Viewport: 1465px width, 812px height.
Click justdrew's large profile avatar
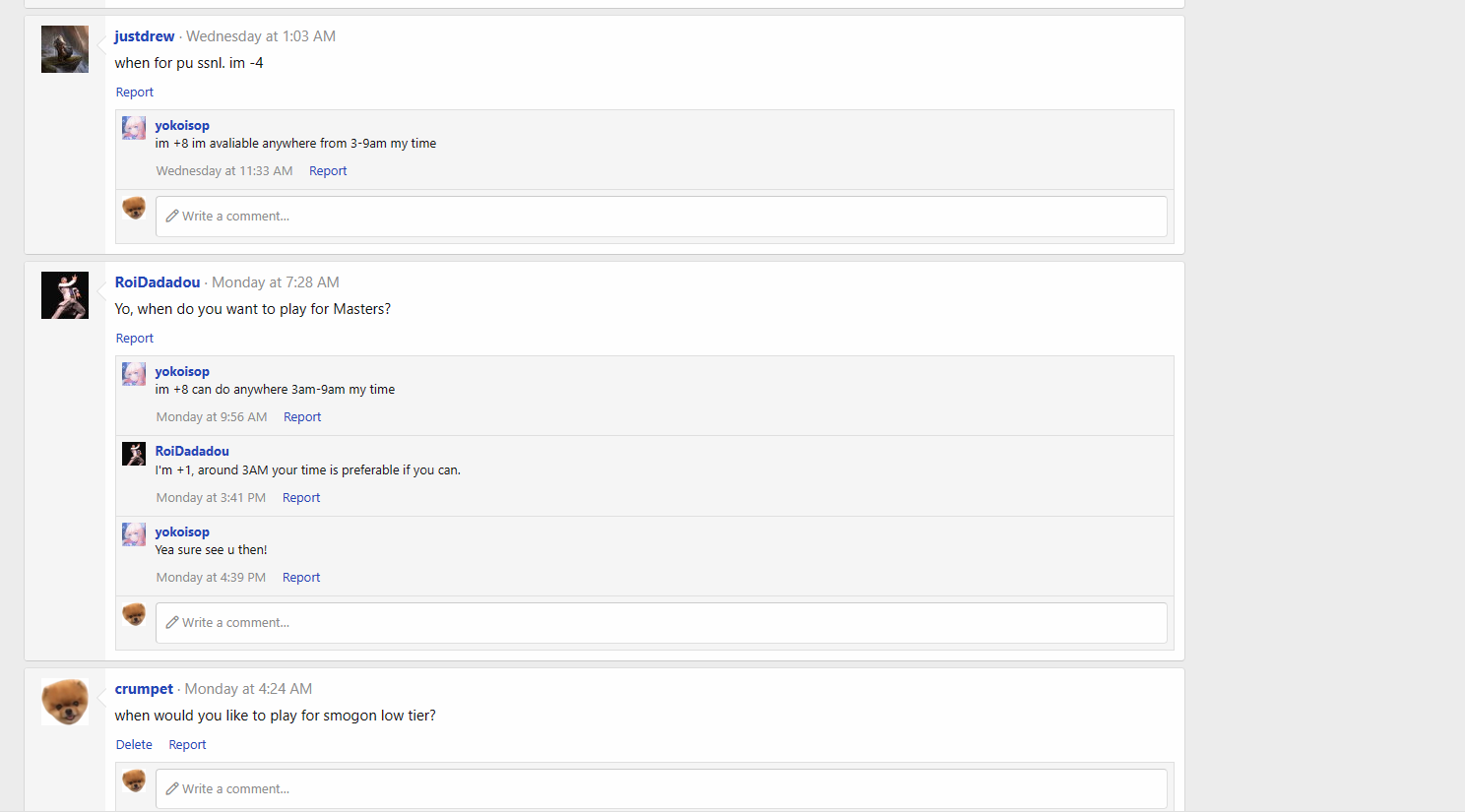[65, 49]
